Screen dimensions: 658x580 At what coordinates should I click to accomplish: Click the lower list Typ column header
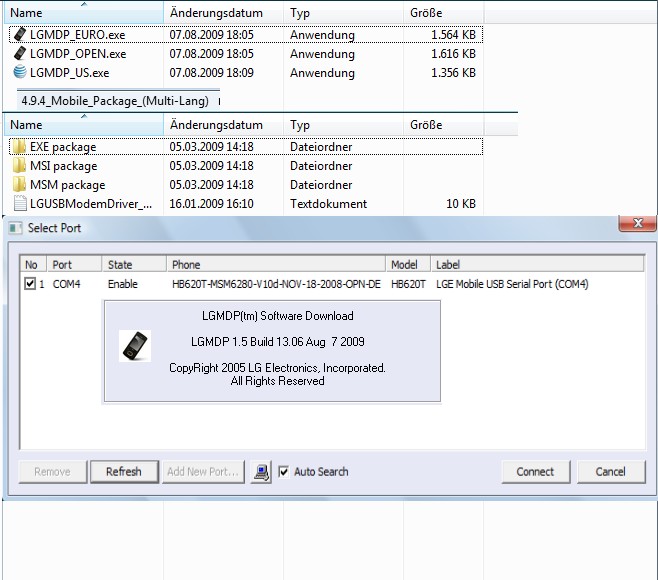point(343,125)
